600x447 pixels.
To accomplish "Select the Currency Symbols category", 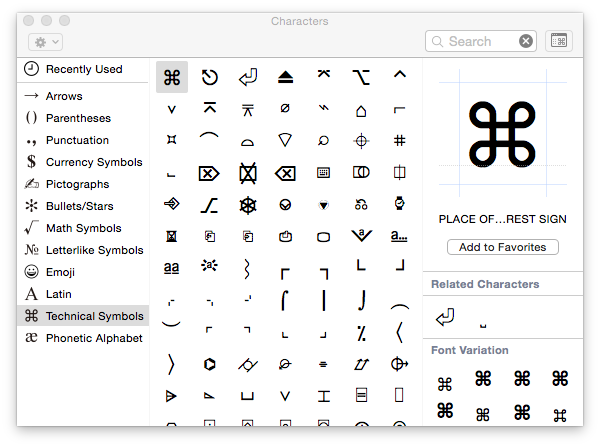I will click(x=94, y=162).
